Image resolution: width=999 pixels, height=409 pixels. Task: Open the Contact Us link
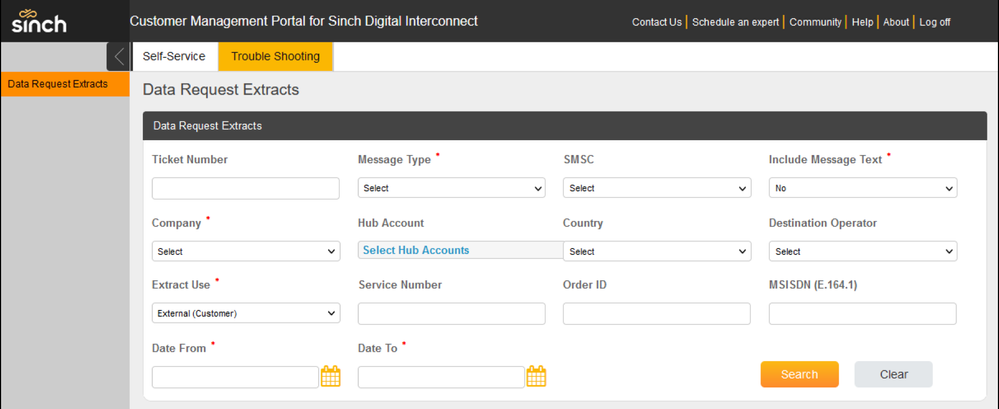pyautogui.click(x=657, y=22)
